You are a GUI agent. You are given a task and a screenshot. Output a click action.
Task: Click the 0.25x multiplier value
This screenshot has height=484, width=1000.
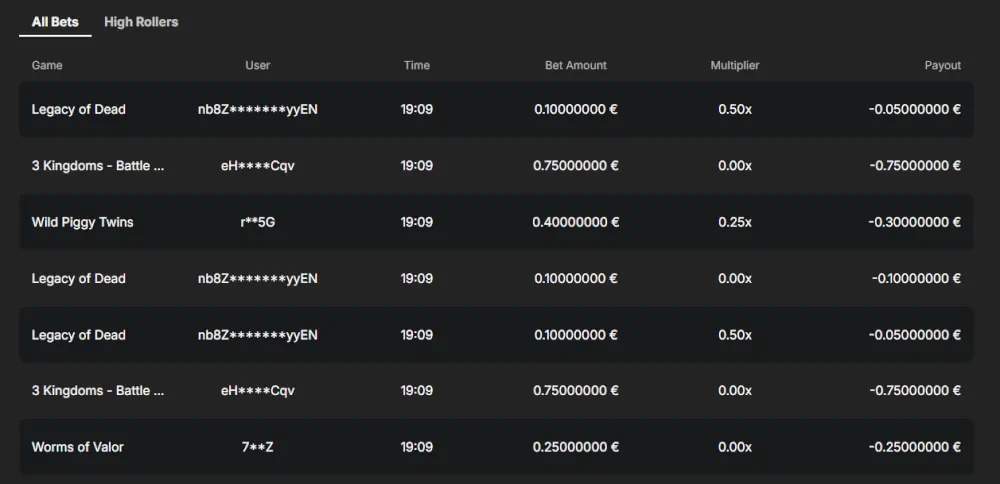pos(735,222)
